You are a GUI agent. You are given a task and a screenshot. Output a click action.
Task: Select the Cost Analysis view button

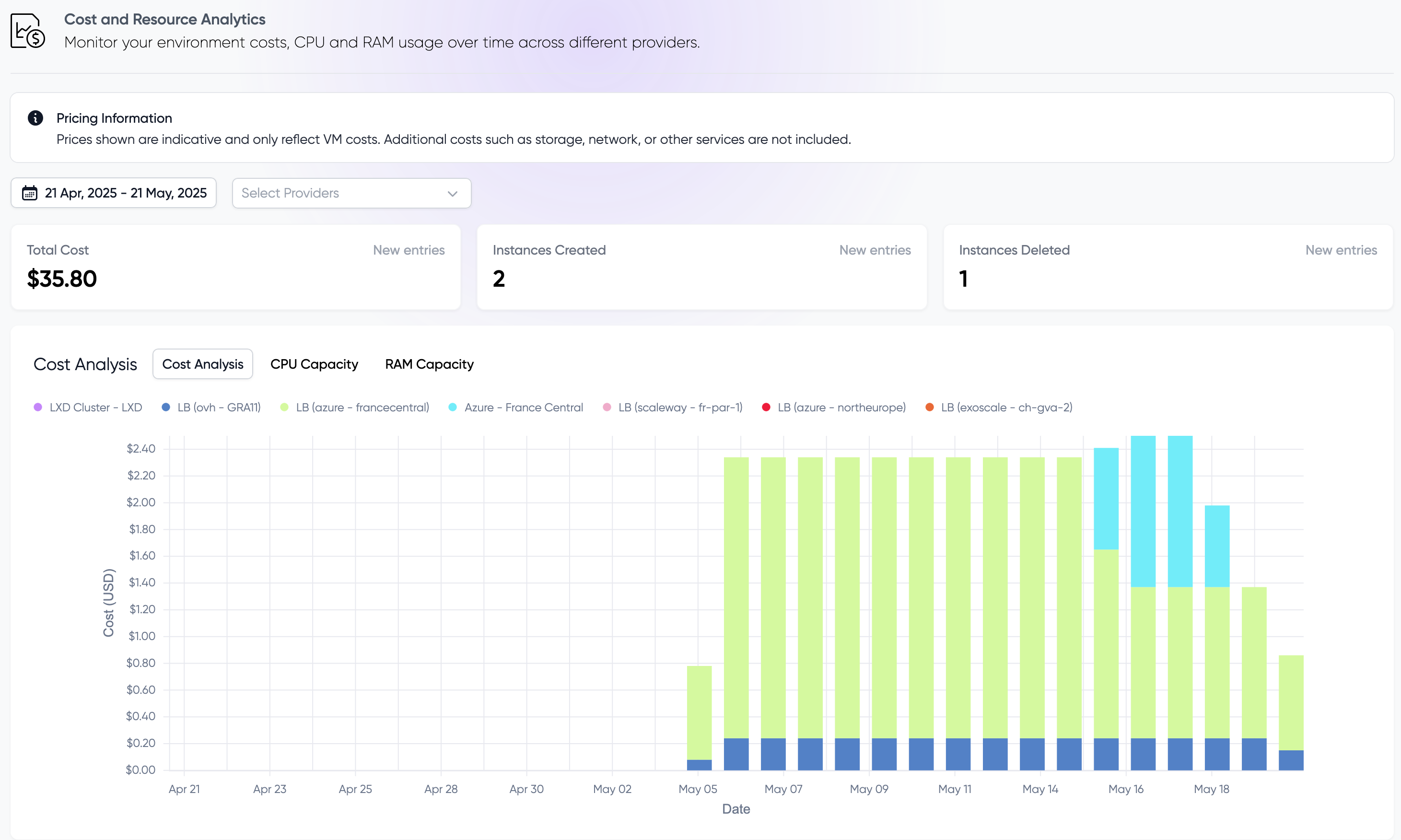(x=202, y=364)
